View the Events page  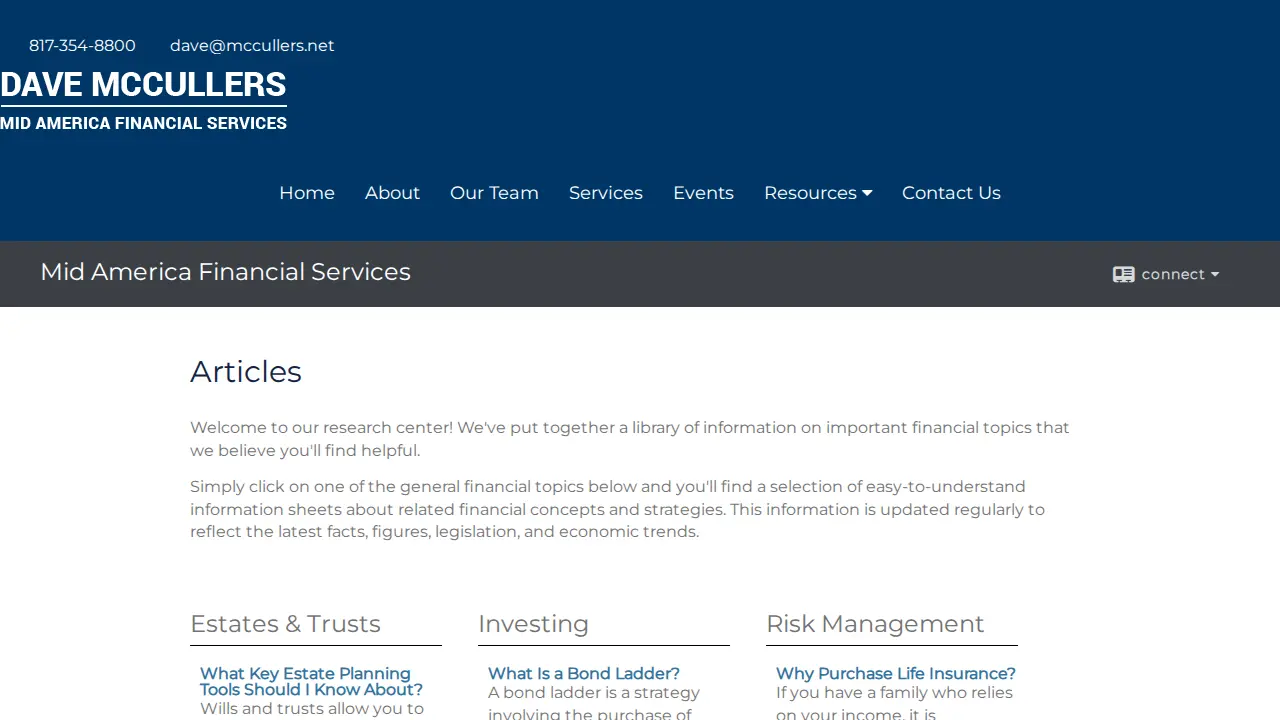[703, 193]
